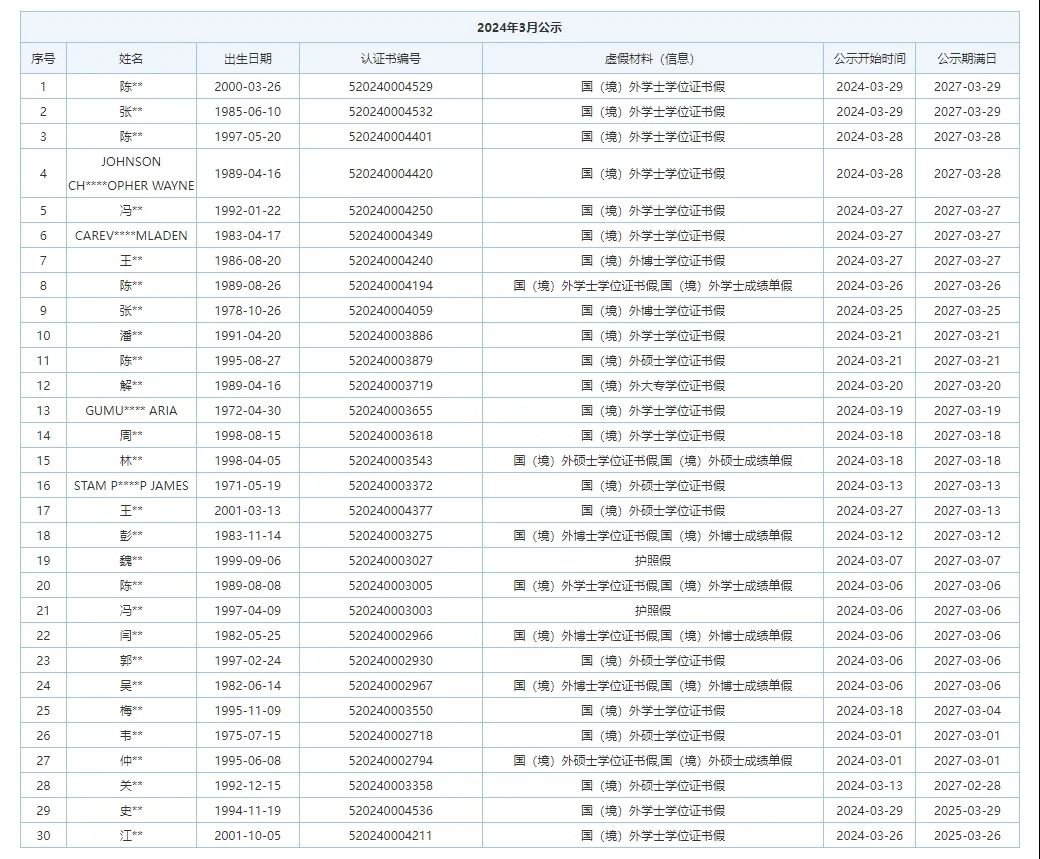Click birth date 1986-08-20
The height and width of the screenshot is (859, 1040).
coord(247,261)
